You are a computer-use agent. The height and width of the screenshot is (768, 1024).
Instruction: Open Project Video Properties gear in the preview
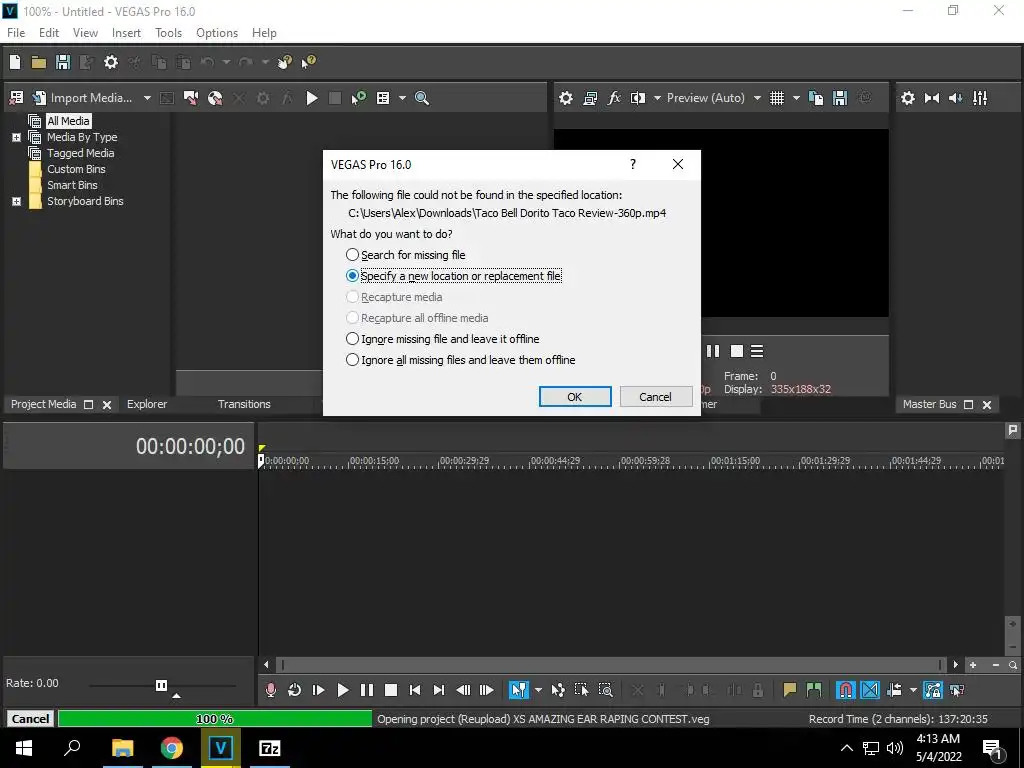(566, 98)
